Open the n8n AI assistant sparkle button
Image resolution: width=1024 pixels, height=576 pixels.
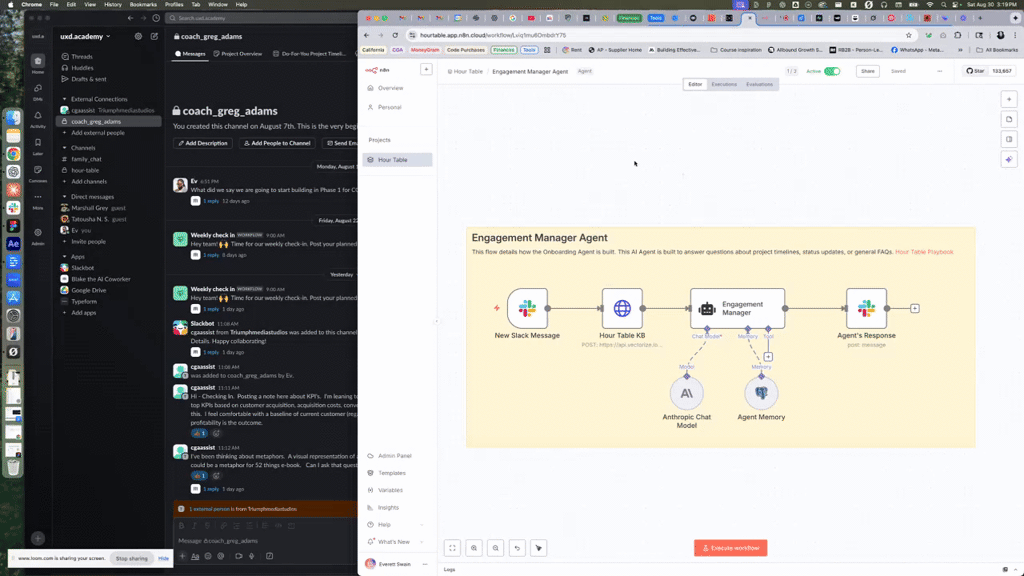pos(1009,159)
